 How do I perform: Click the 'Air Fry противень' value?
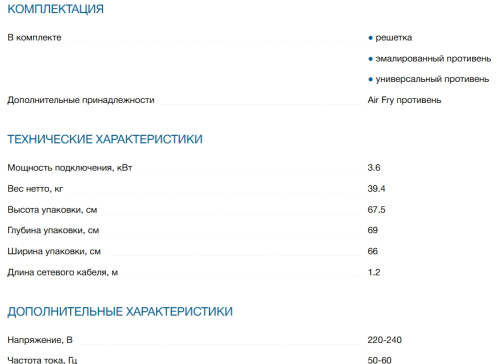coord(404,100)
